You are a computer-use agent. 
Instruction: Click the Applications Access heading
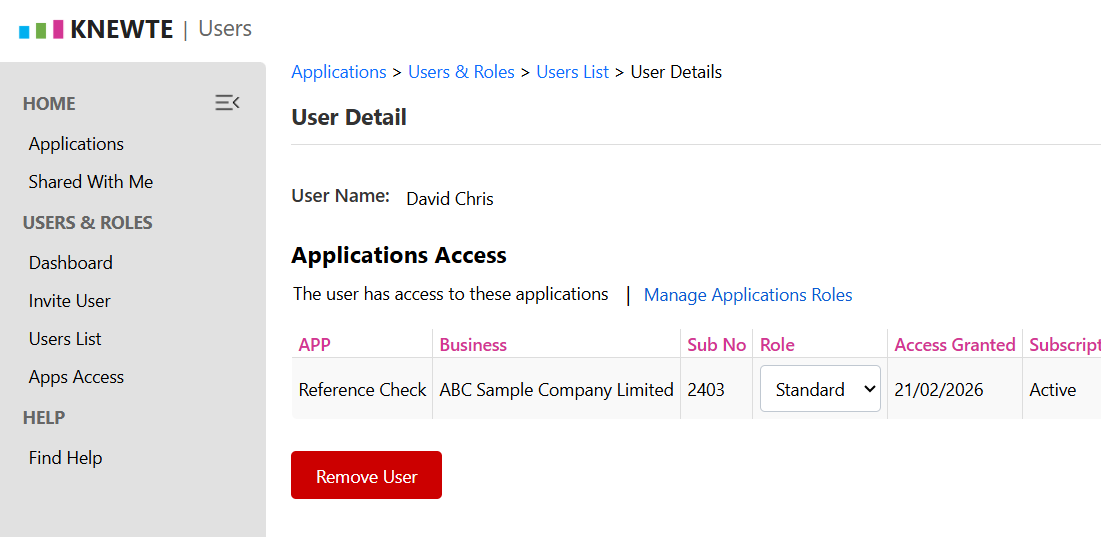tap(399, 255)
